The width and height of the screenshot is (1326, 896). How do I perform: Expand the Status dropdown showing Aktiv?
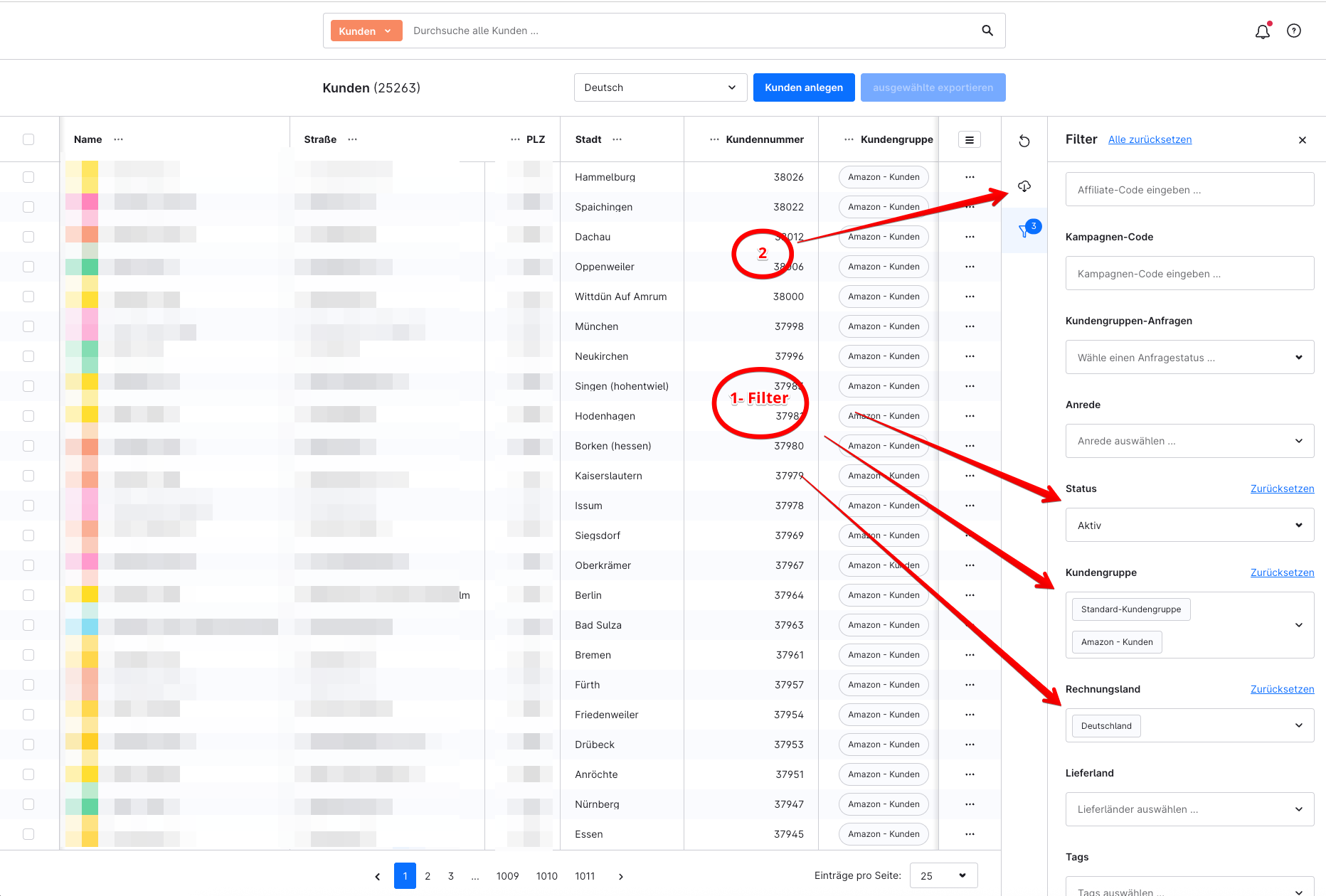click(x=1189, y=526)
